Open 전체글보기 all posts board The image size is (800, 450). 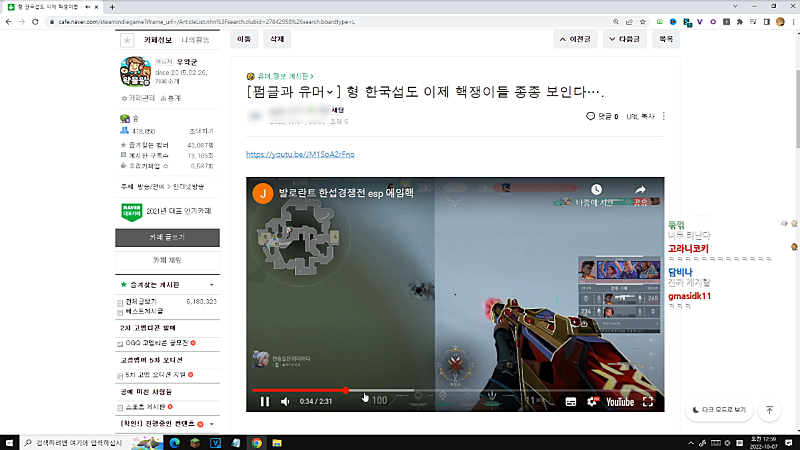point(140,302)
